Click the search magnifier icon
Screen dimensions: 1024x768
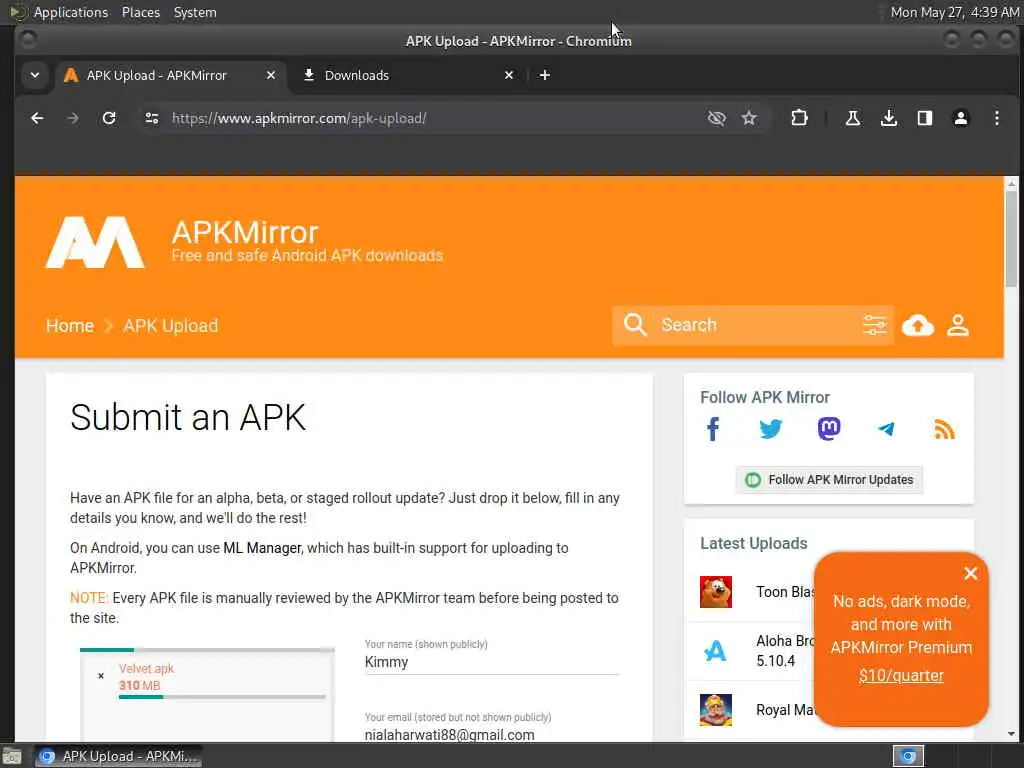point(635,325)
